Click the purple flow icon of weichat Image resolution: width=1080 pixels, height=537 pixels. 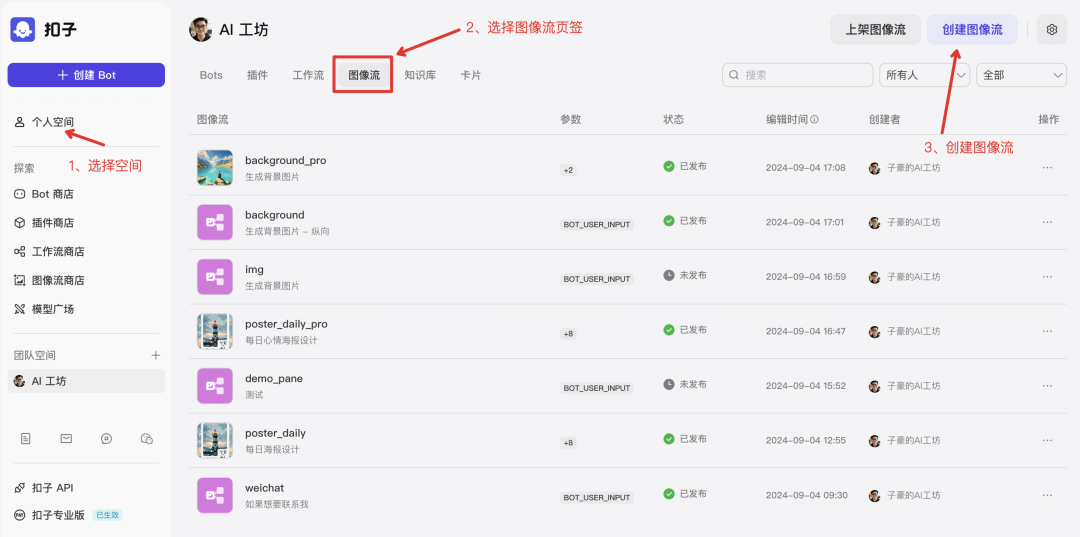tap(215, 495)
